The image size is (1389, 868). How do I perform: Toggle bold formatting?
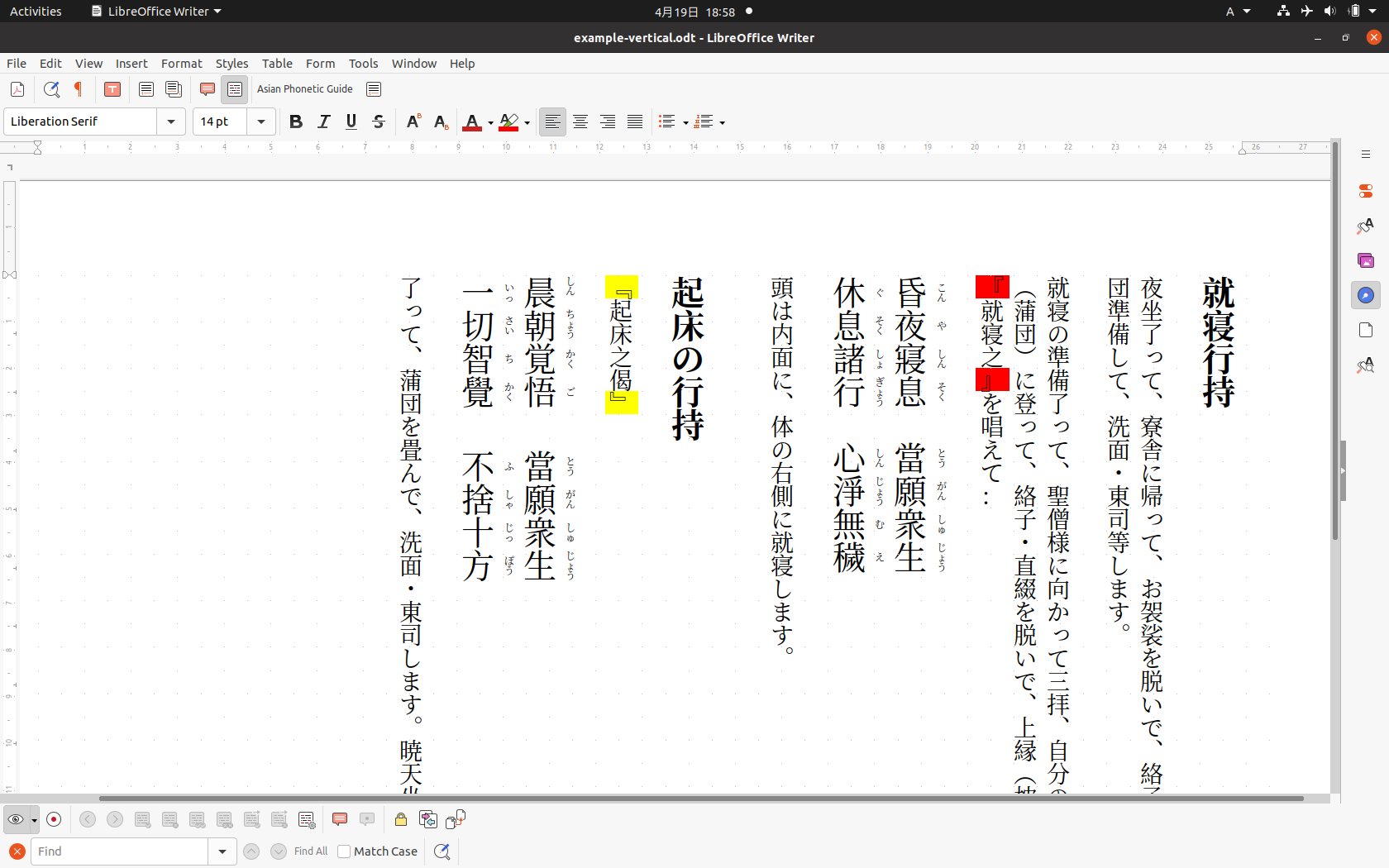(296, 122)
